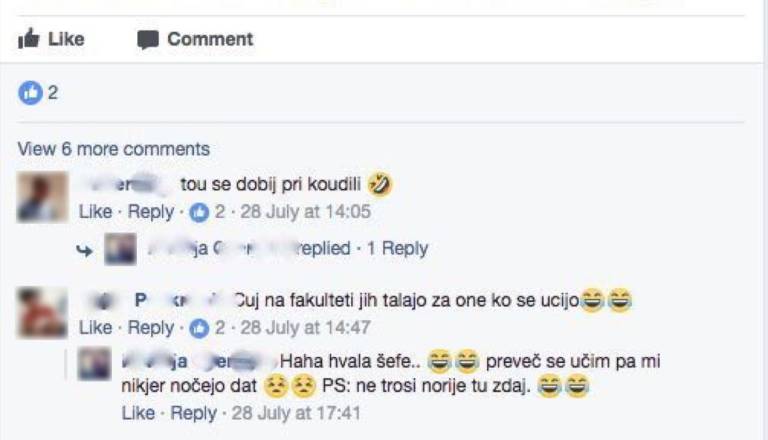The width and height of the screenshot is (768, 440).
Task: Click the reply arrow icon beside 'replied'
Action: [86, 250]
